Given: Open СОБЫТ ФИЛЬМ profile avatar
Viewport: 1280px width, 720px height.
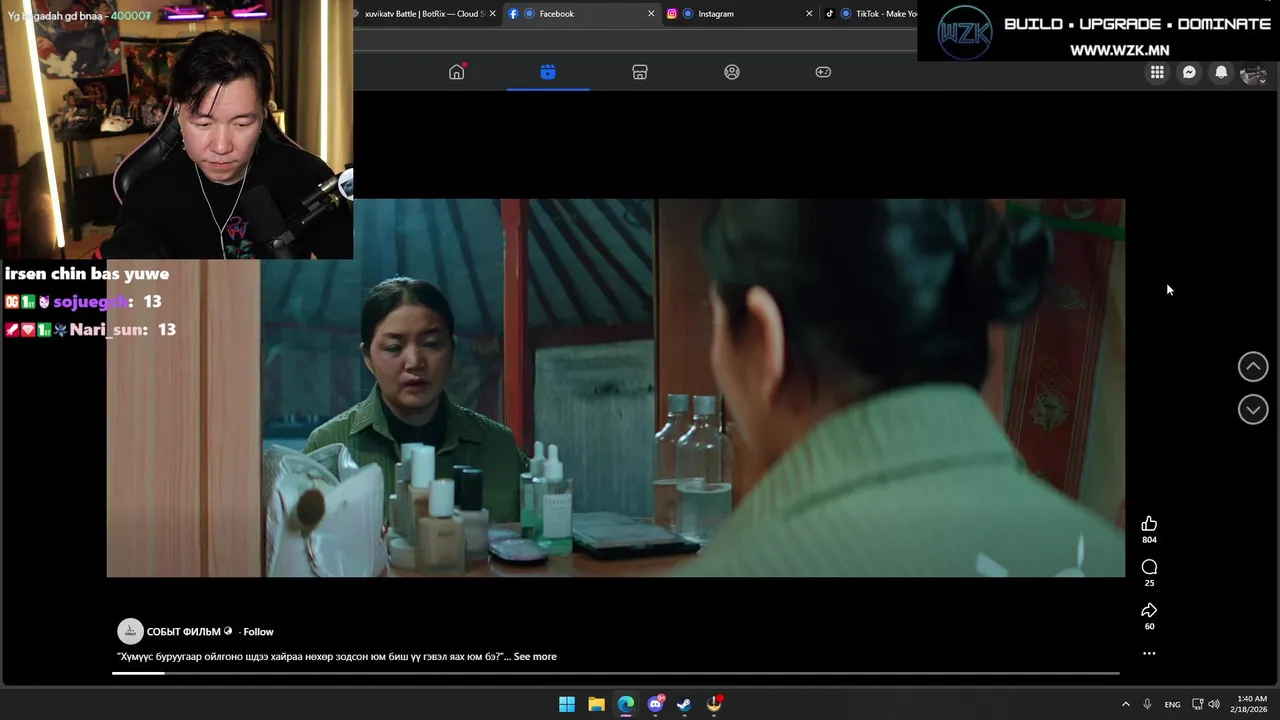Looking at the screenshot, I should coord(130,631).
